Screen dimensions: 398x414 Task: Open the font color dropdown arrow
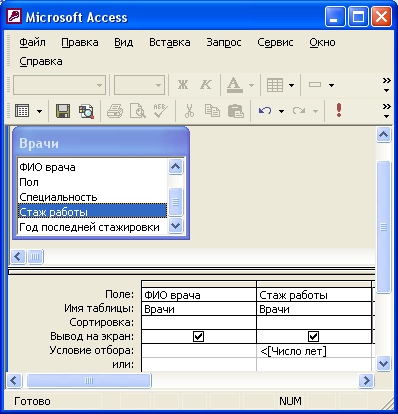pyautogui.click(x=251, y=85)
